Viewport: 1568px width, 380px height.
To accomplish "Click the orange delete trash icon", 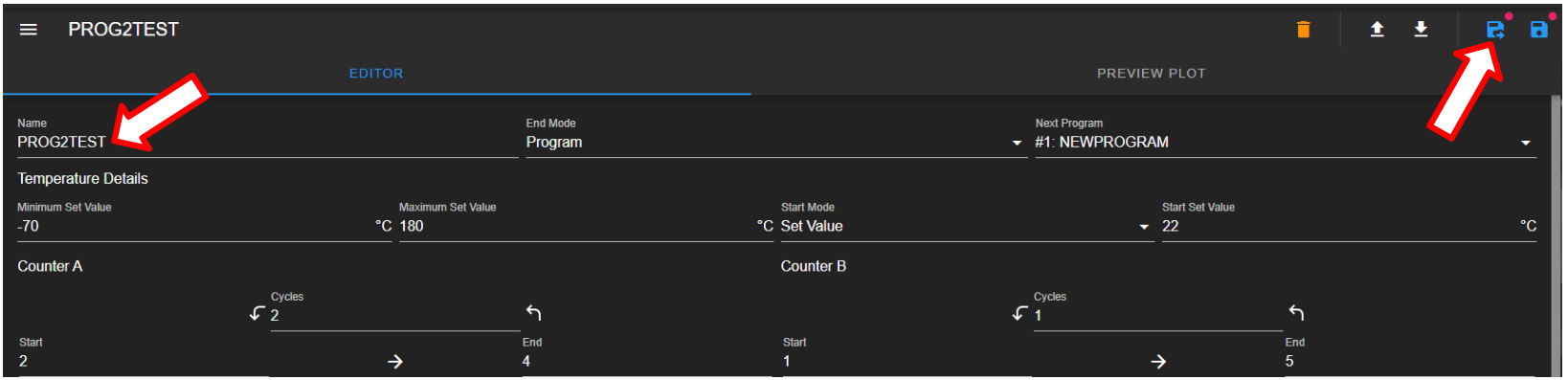I will (1303, 30).
